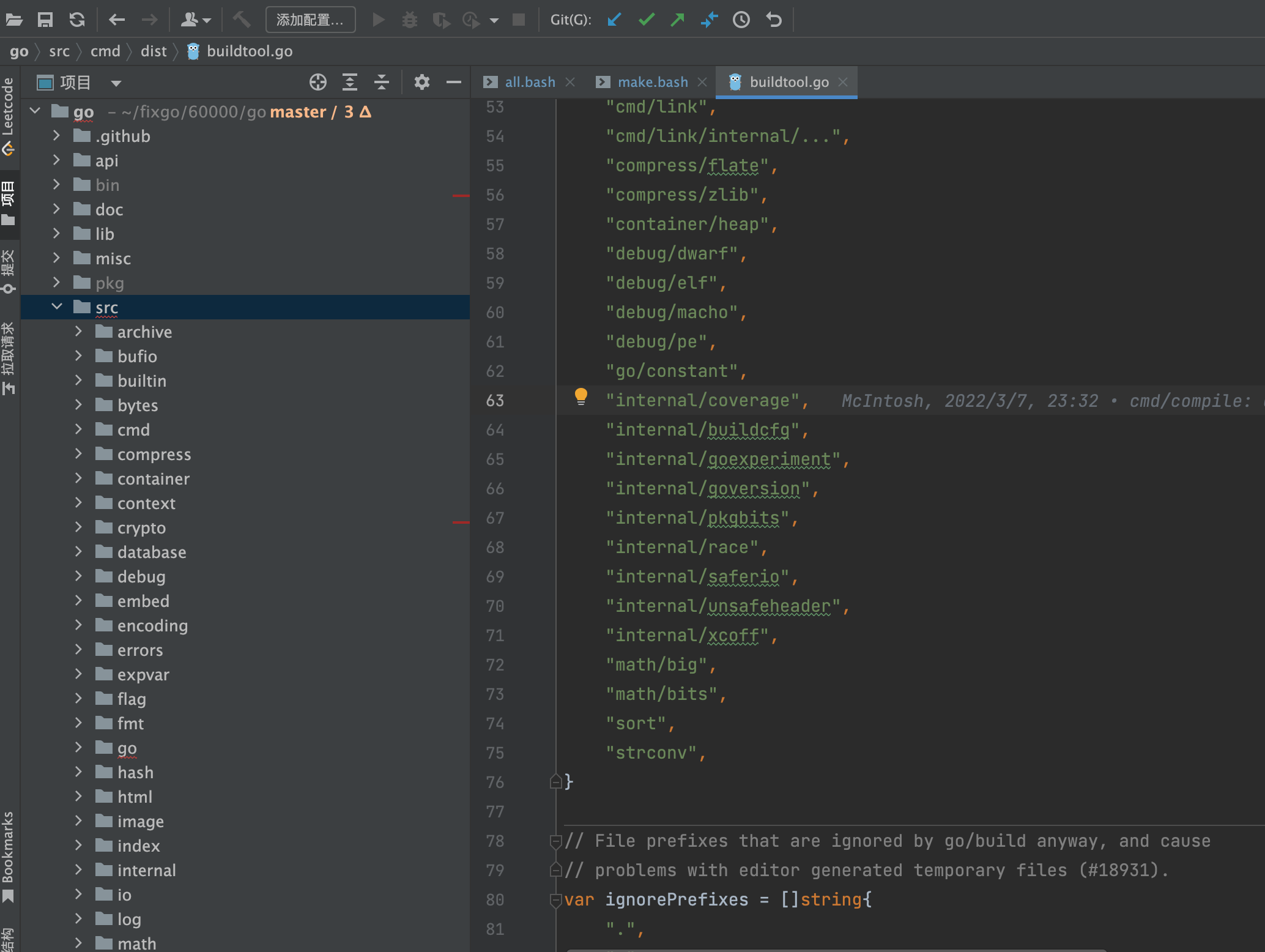Click the Git update project arrow

[x=614, y=20]
